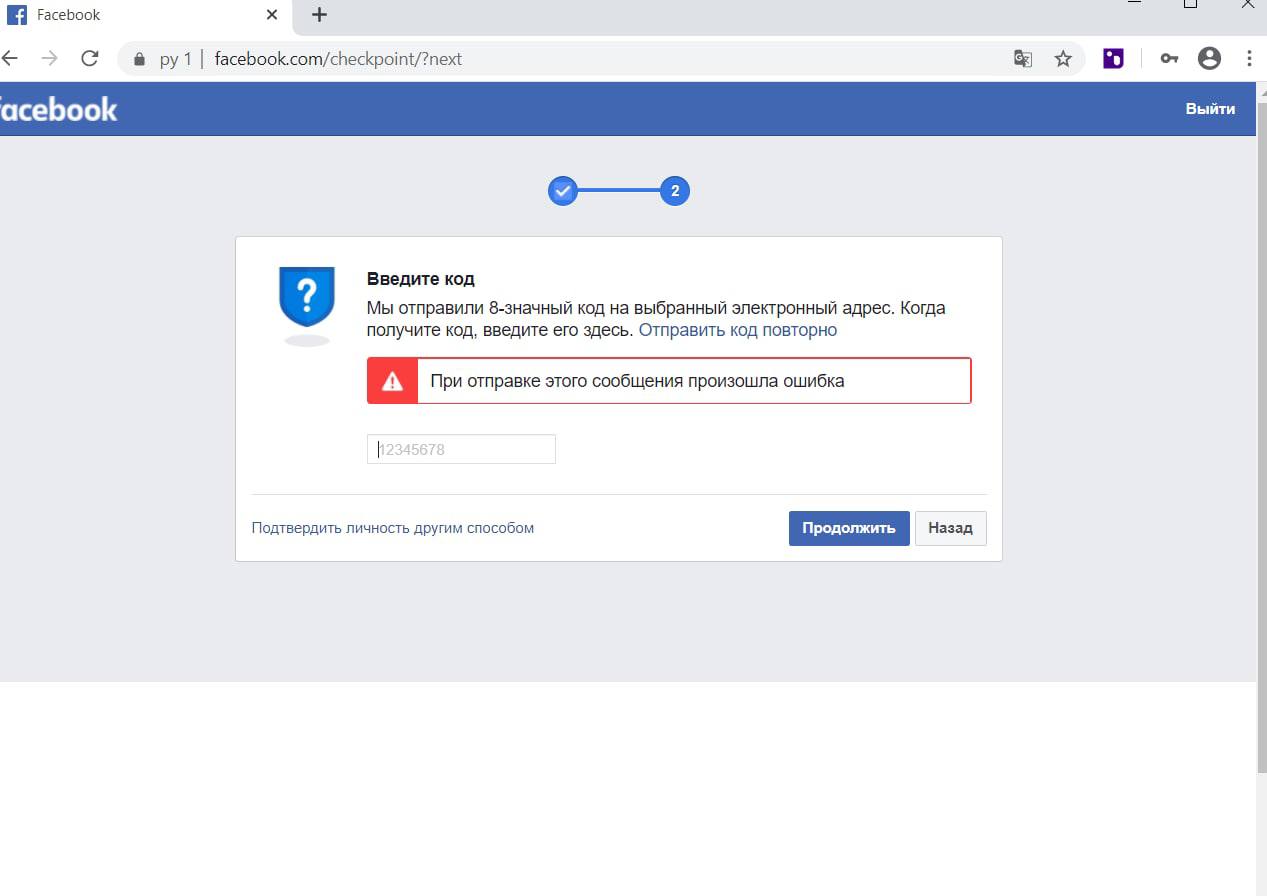Open a new browser tab
1267x896 pixels.
pos(319,15)
